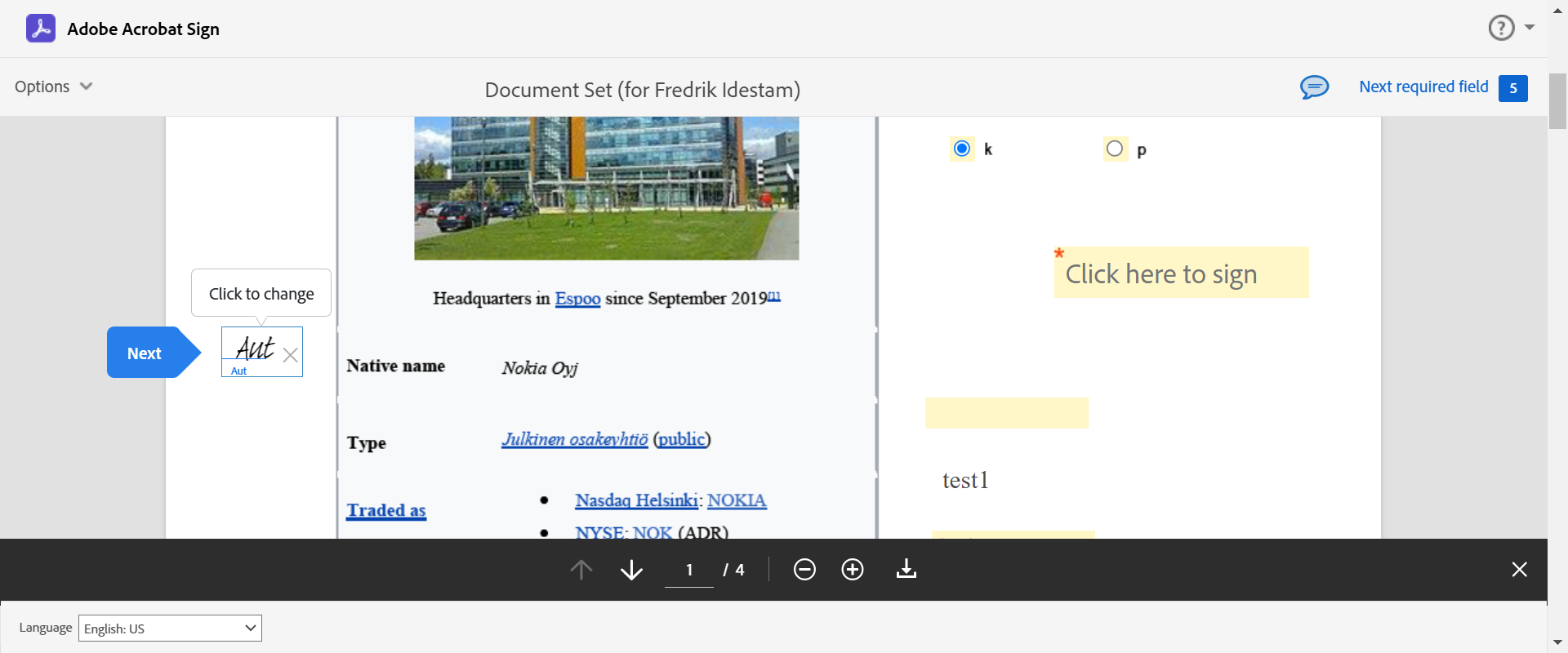Click the 'Nokia Oyj' text

[x=540, y=368]
